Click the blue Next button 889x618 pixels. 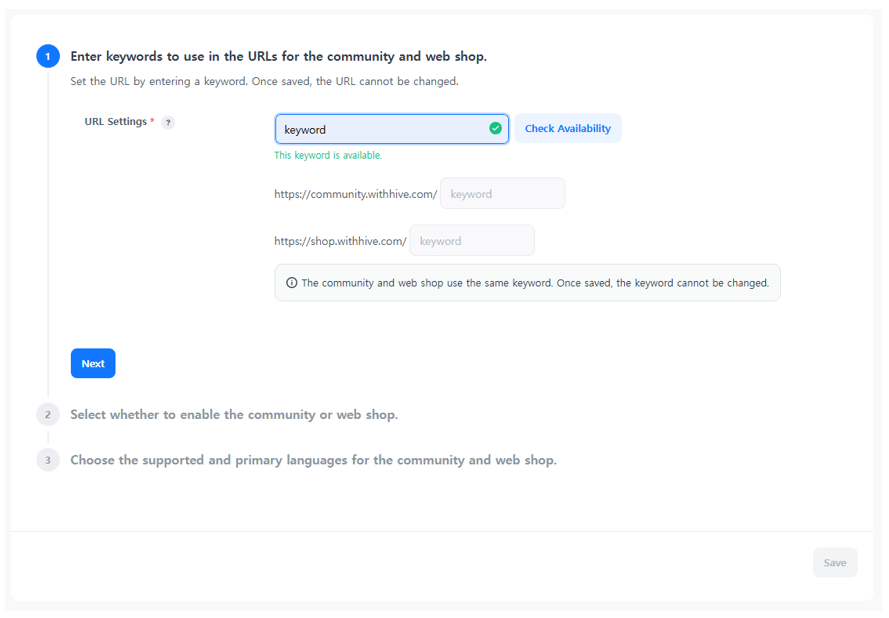[93, 363]
